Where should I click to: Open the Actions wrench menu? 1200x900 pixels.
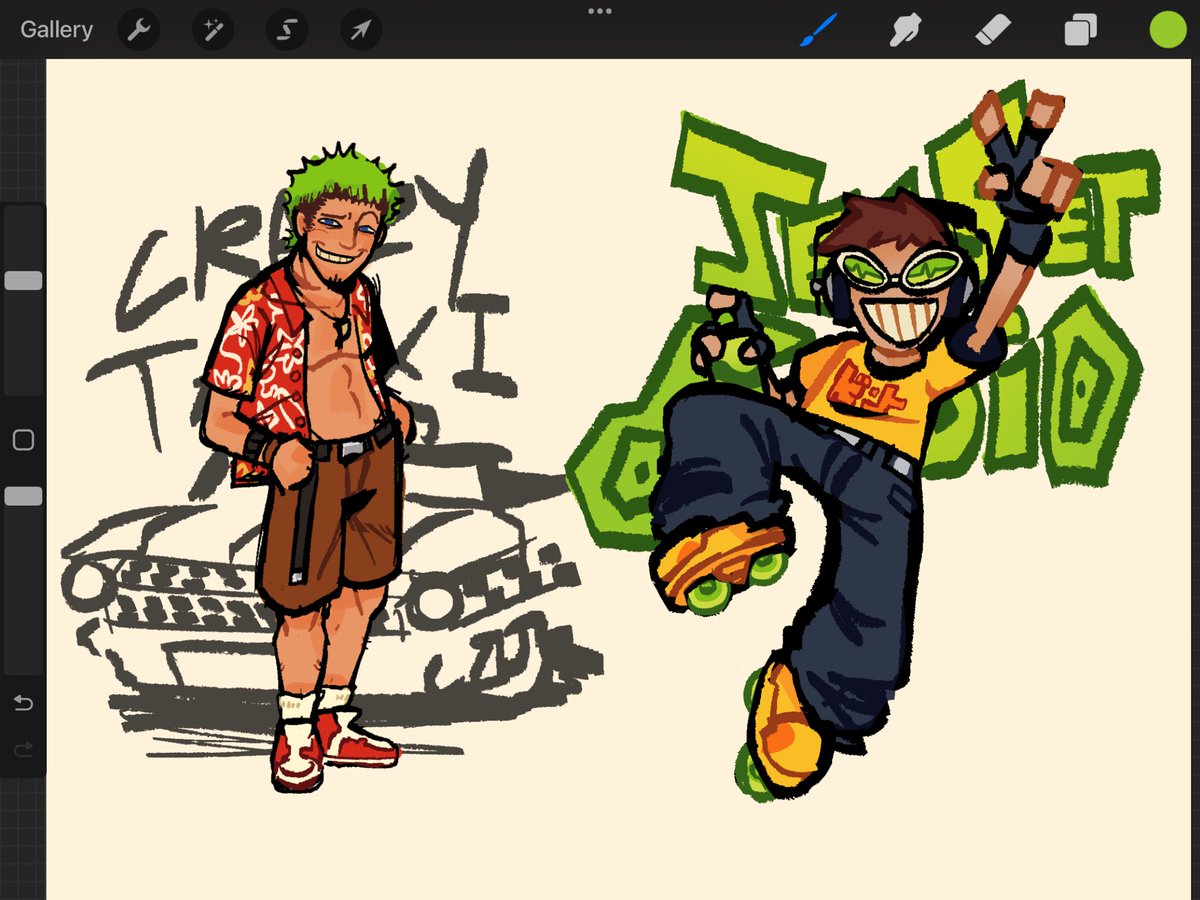coord(139,31)
